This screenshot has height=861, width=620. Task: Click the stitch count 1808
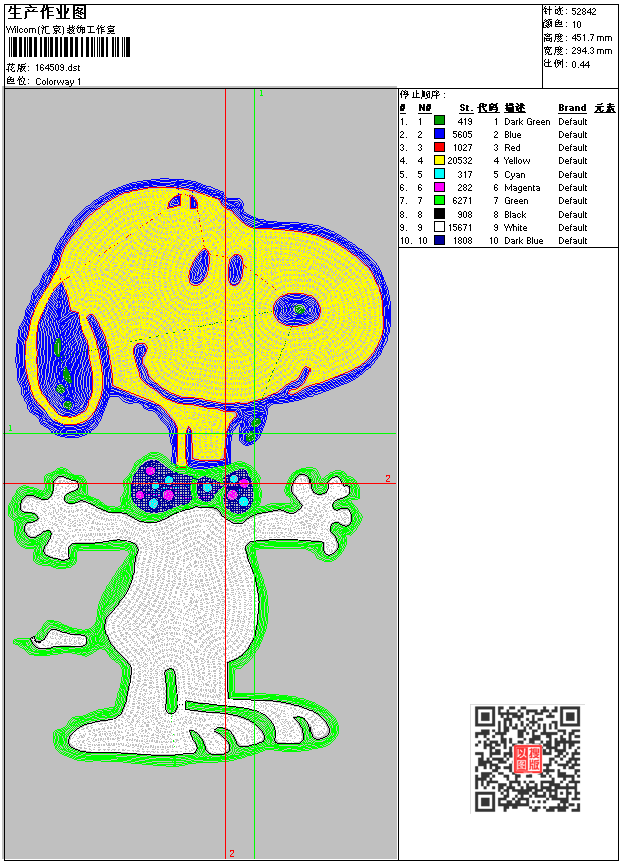tap(462, 241)
